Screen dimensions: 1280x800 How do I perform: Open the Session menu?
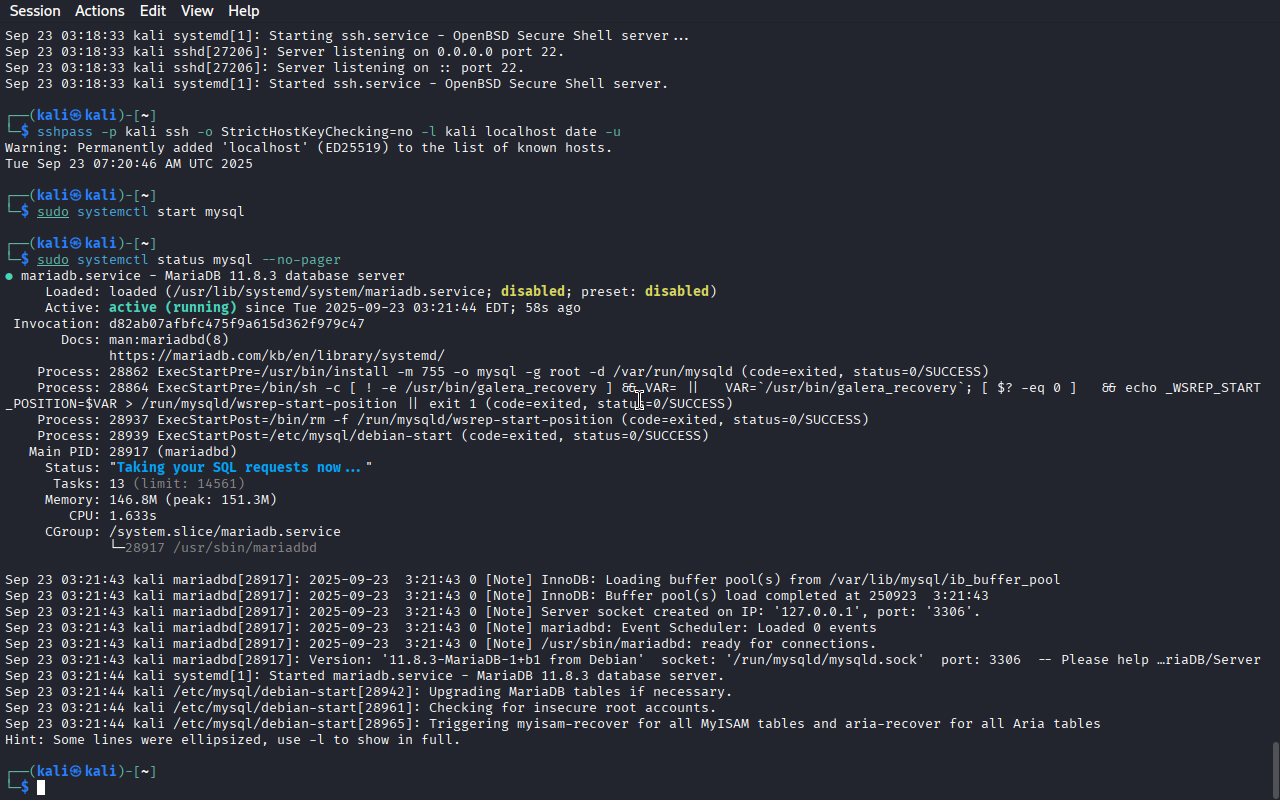[x=34, y=11]
